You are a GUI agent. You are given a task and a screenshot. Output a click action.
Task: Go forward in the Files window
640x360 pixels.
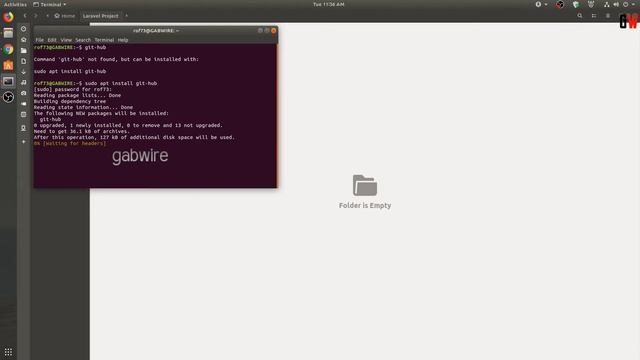click(x=36, y=16)
